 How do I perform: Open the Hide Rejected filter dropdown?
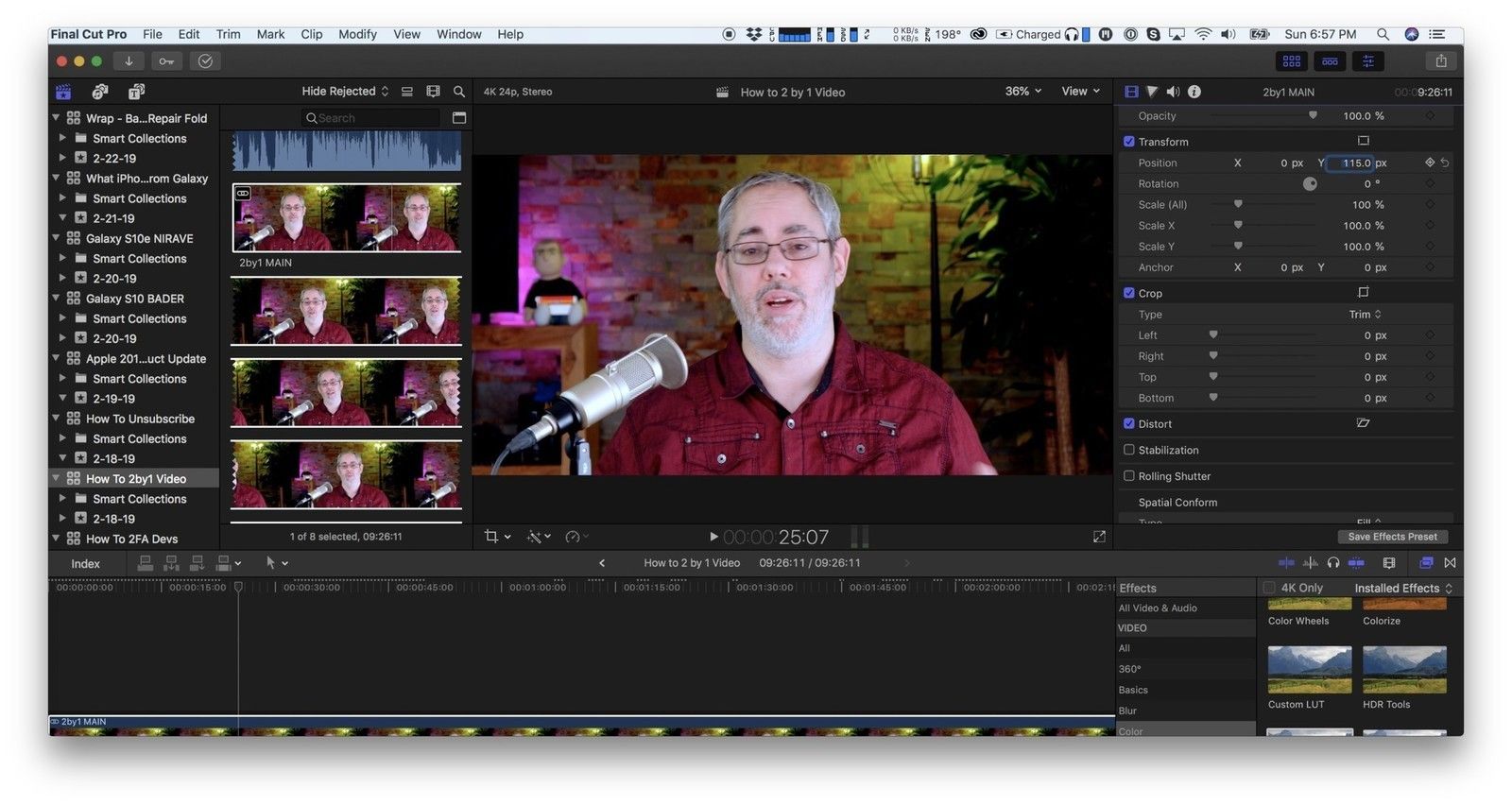coord(344,92)
